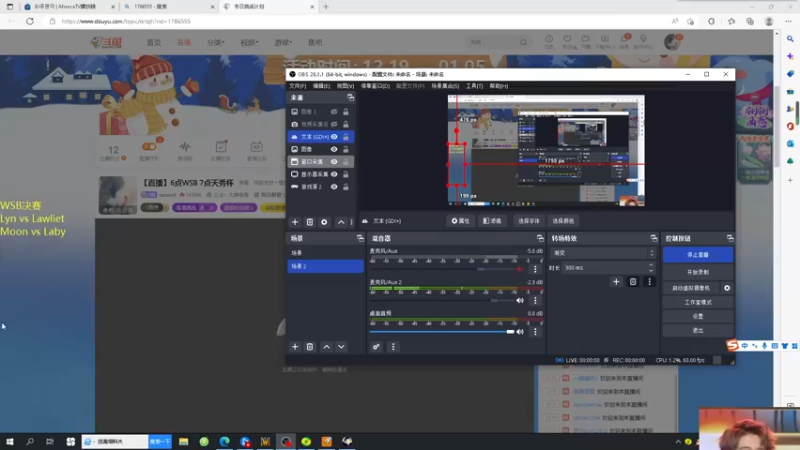Open the douyu 分类 navigation dropdown
Viewport: 800px width, 450px height.
pos(215,42)
